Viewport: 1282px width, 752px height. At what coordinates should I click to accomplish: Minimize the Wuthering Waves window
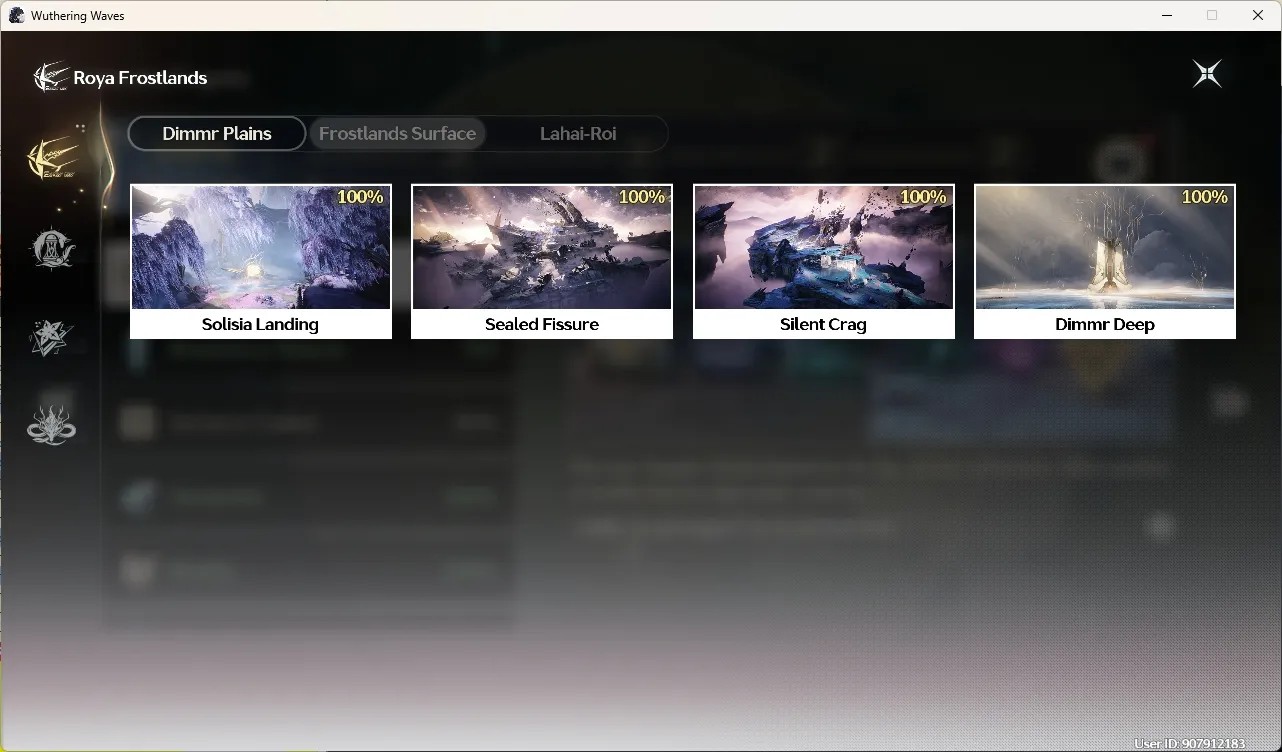[x=1167, y=15]
